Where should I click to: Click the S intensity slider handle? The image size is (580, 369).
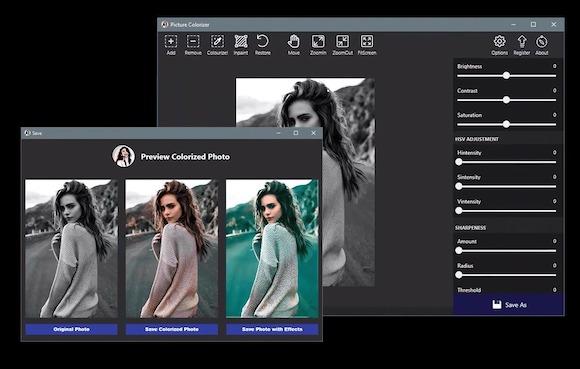tap(459, 186)
